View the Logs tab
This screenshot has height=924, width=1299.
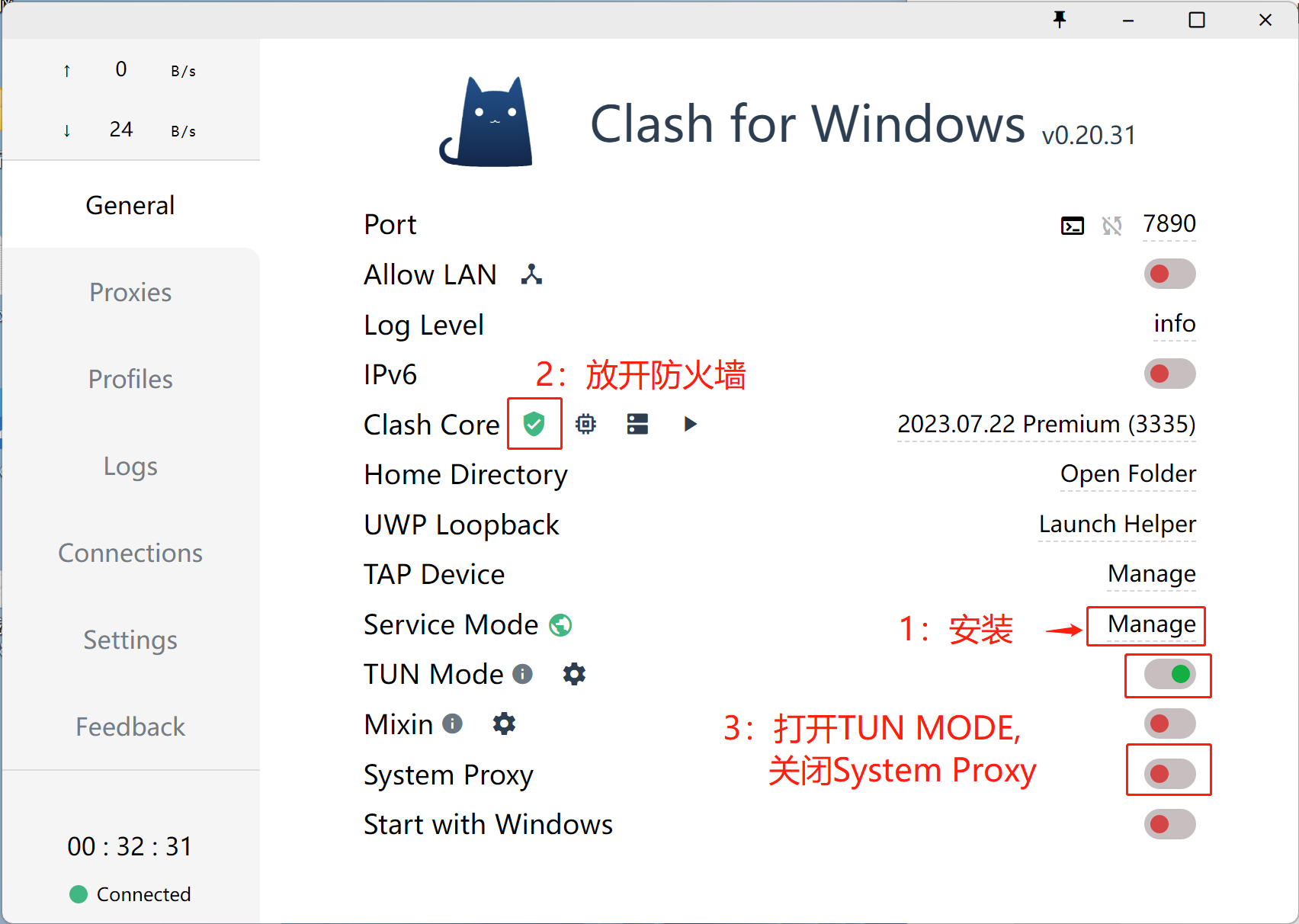point(130,466)
